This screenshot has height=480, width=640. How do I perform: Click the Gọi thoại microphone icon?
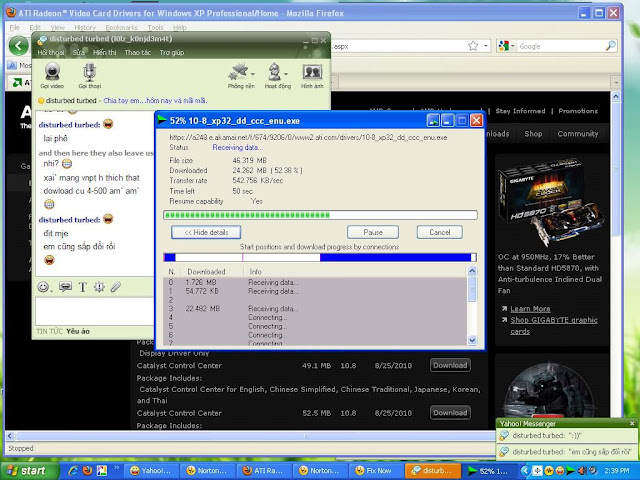(88, 72)
